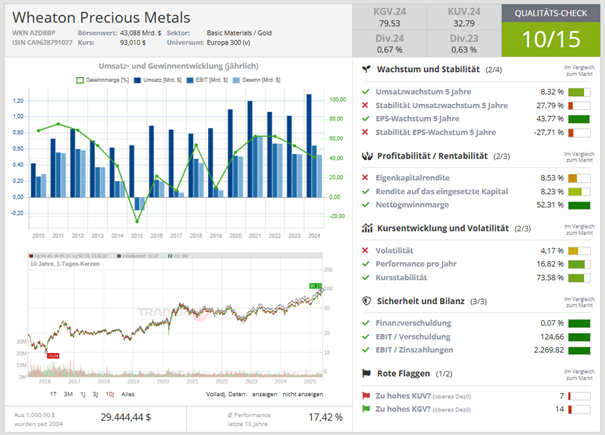Click the check beside Rendite auf das eingesetzte Kapital
This screenshot has width=605, height=435.
pyautogui.click(x=365, y=191)
